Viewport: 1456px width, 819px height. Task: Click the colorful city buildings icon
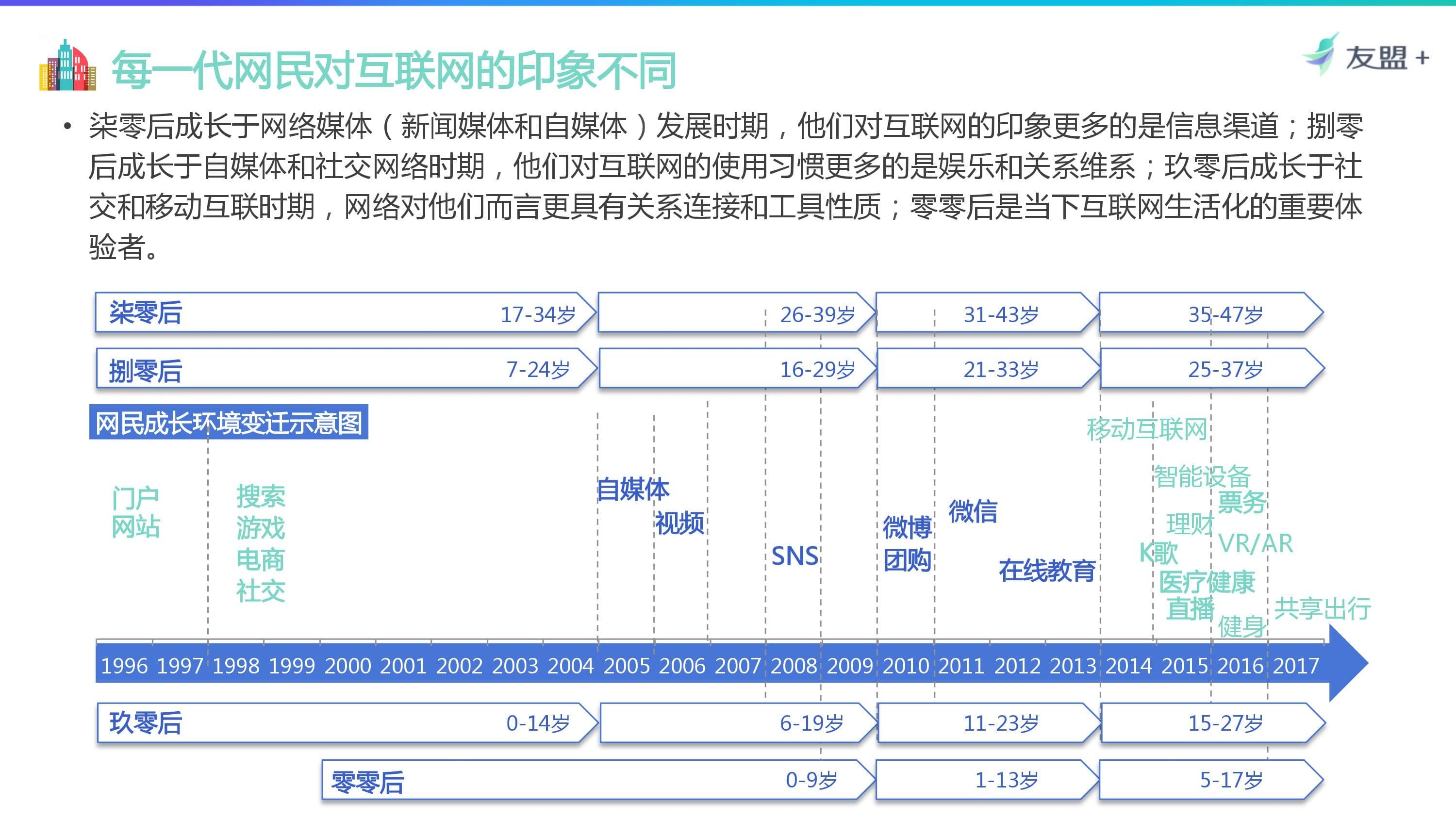coord(67,65)
